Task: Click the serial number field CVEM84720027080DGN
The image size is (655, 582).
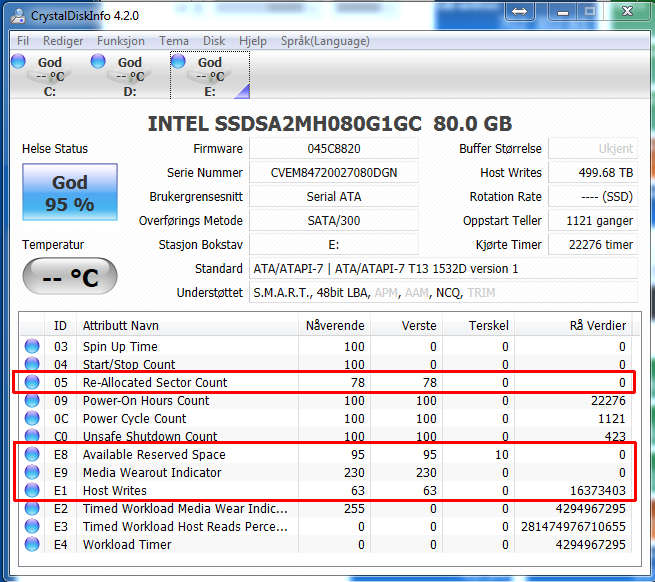Action: 334,173
